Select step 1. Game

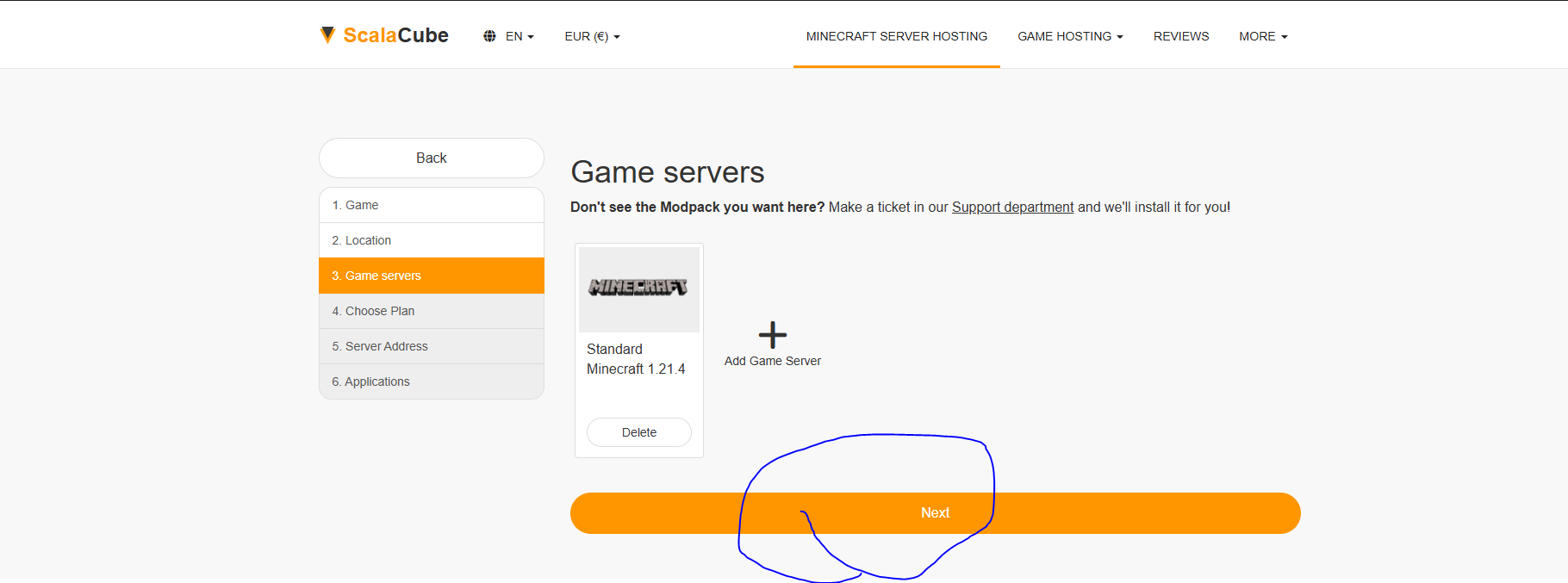(x=432, y=205)
